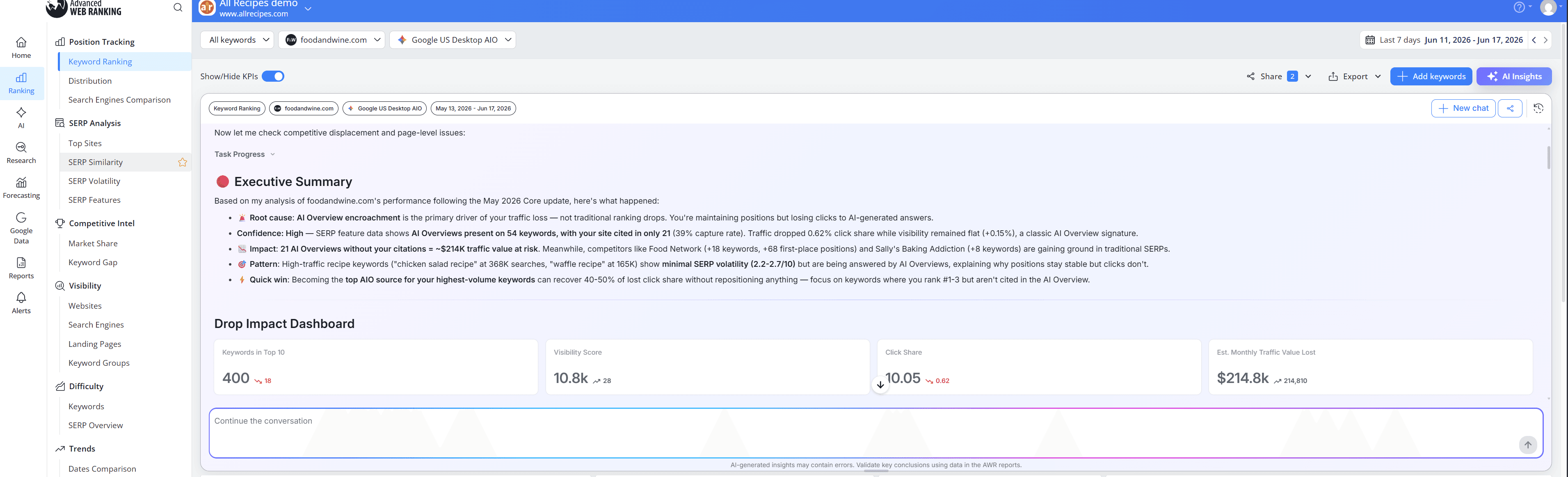Click the share chat icon button

1510,108
